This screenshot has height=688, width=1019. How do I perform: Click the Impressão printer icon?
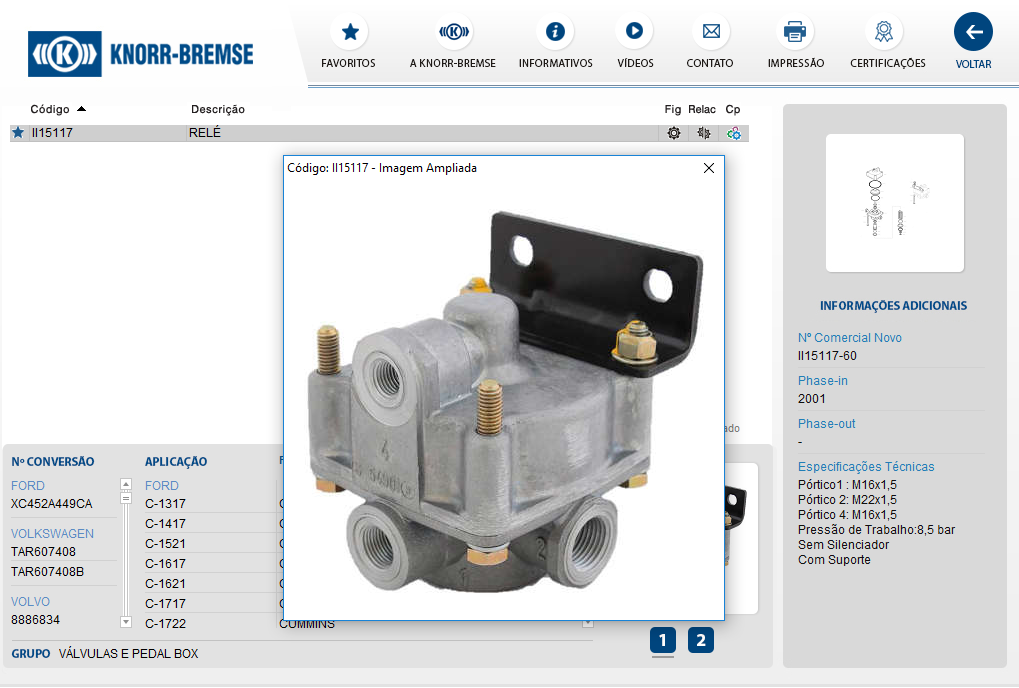[x=795, y=32]
